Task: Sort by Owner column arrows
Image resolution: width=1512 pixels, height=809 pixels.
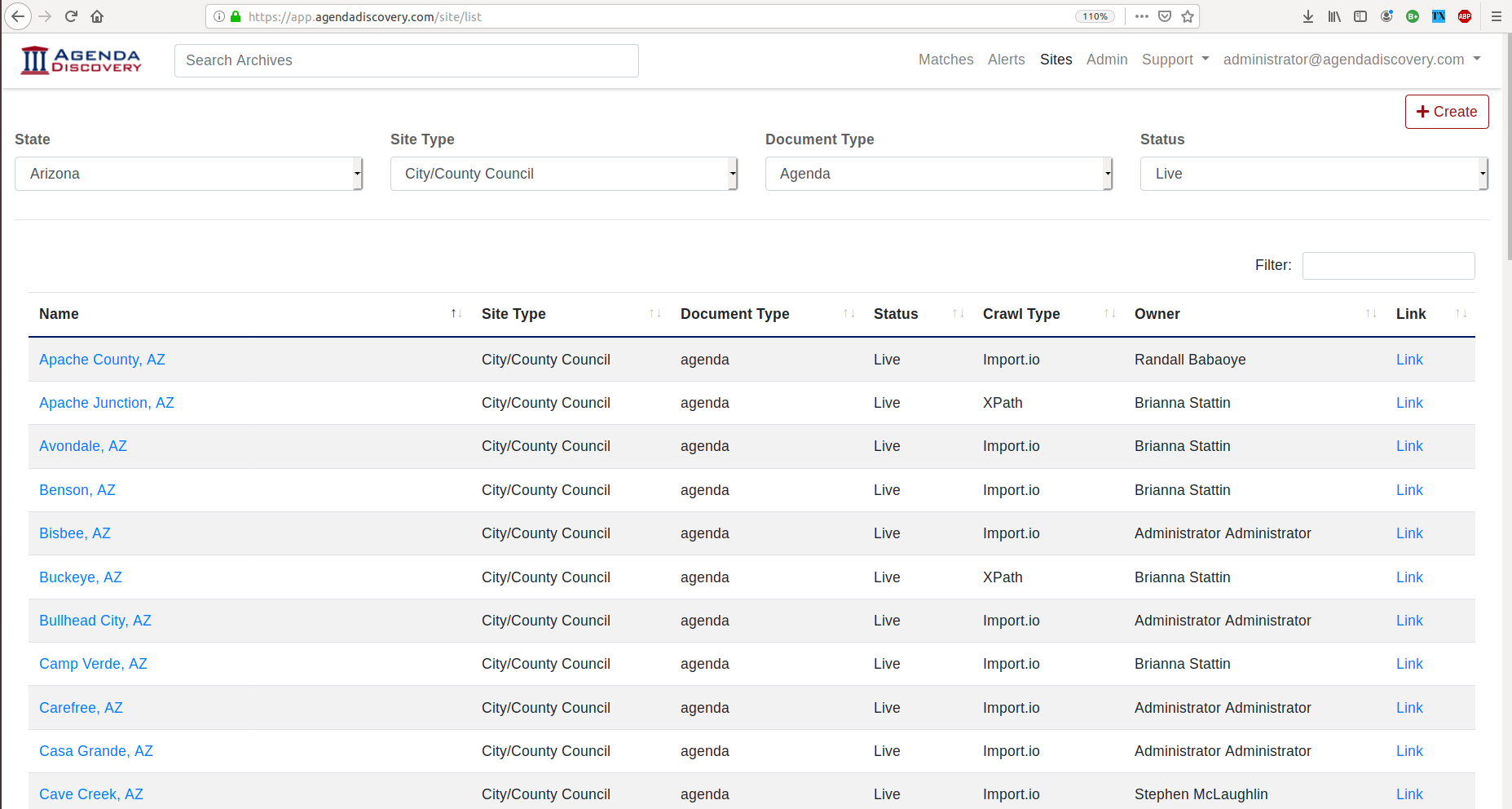Action: tap(1371, 314)
